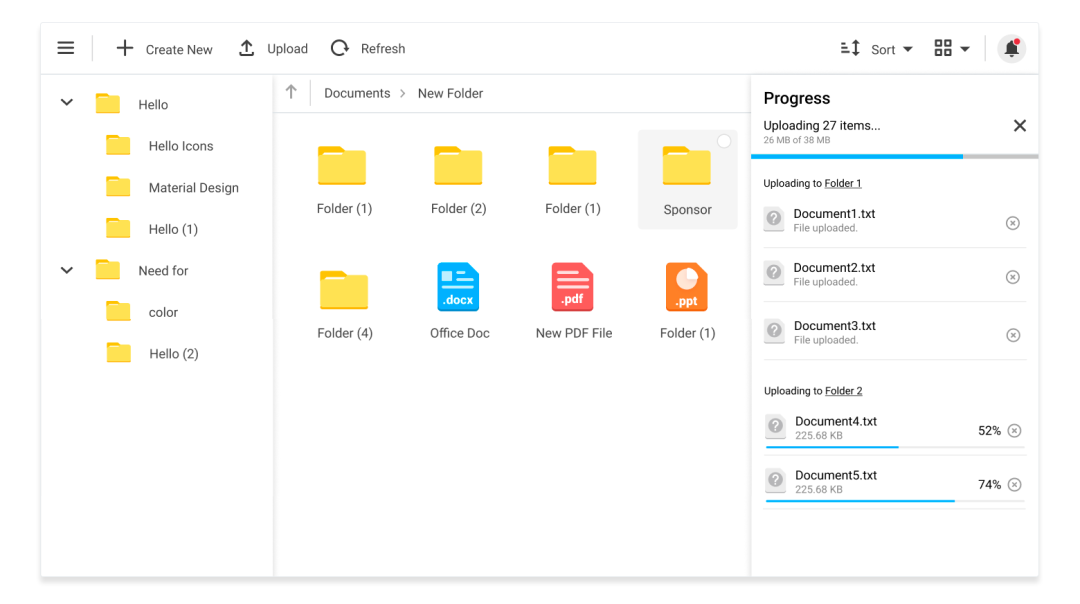This screenshot has height=604, width=1080.
Task: Click Document4.txt progress bar
Action: [x=895, y=447]
